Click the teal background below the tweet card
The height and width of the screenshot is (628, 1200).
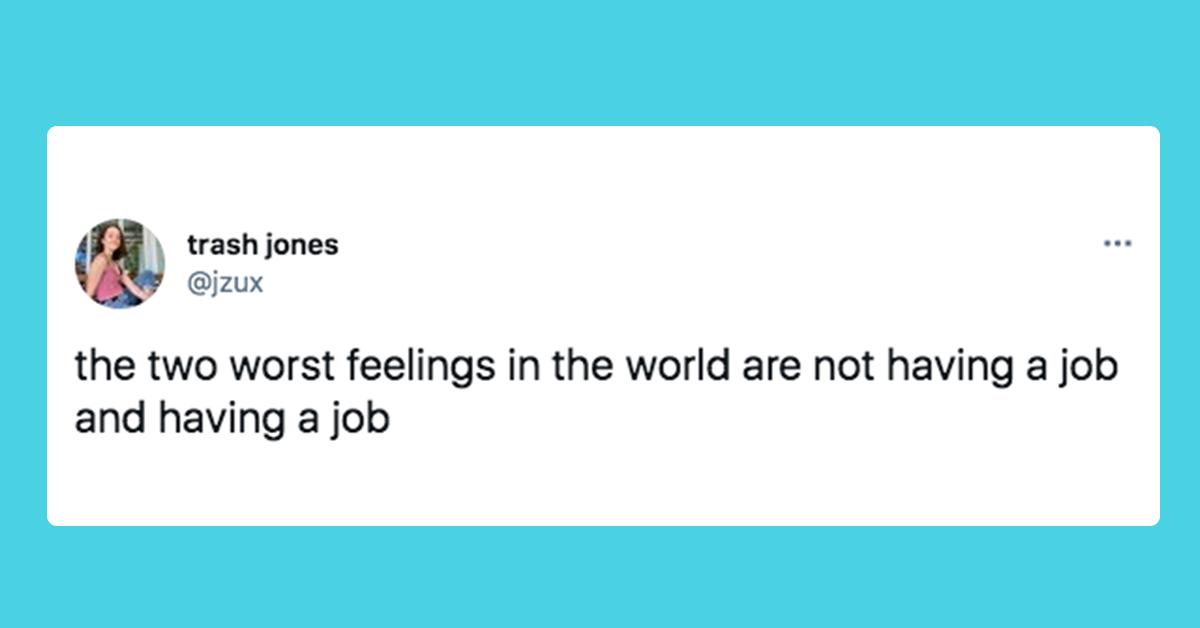pos(600,577)
